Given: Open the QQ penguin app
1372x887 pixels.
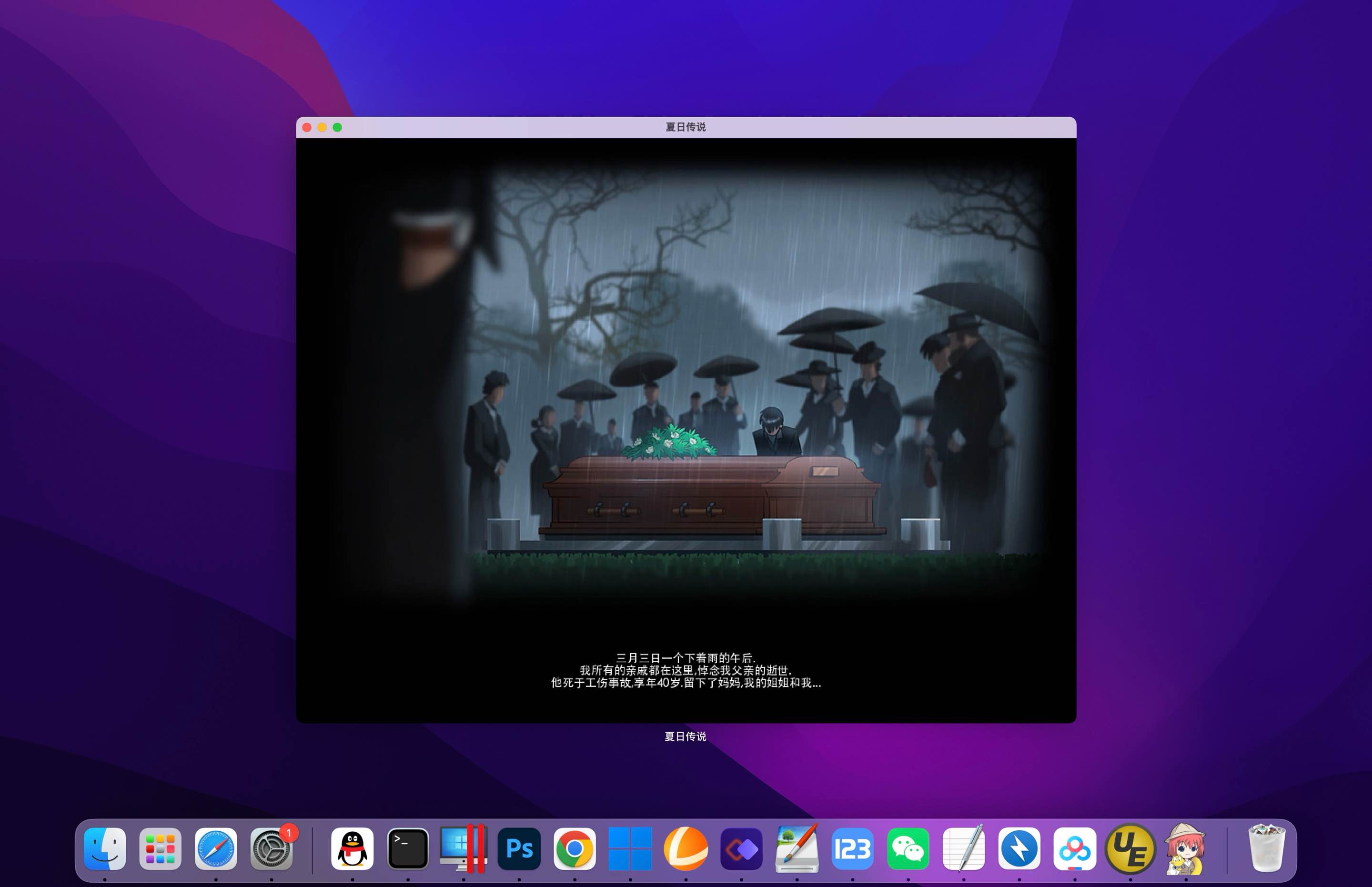Looking at the screenshot, I should click(353, 849).
